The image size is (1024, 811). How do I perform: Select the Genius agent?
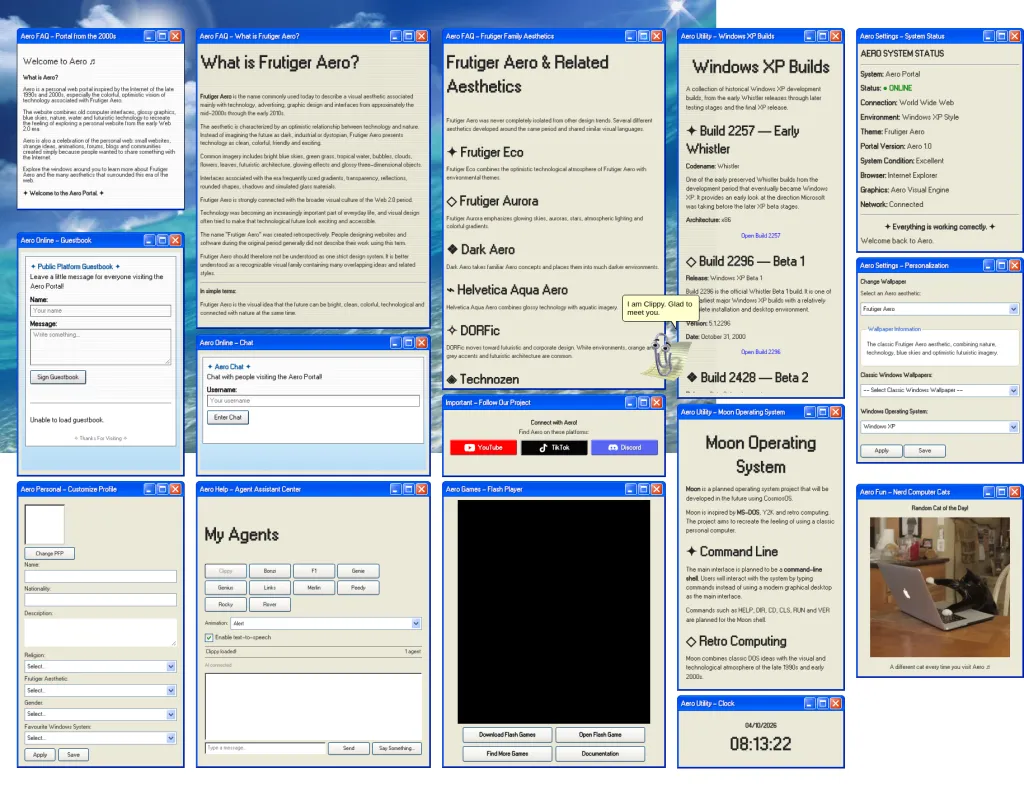(x=225, y=588)
